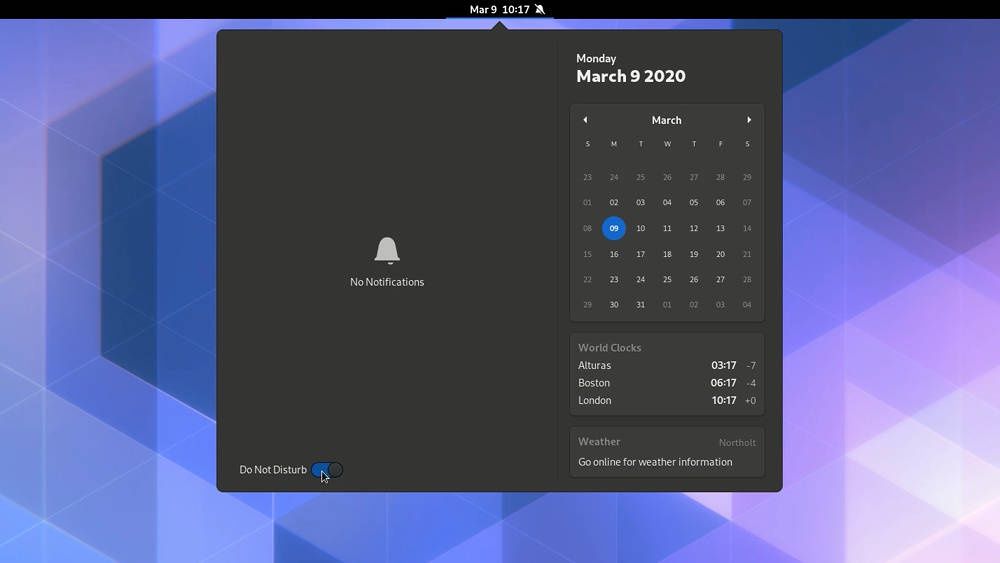Image resolution: width=1000 pixels, height=563 pixels.
Task: Go to previous month in calendar
Action: (585, 120)
